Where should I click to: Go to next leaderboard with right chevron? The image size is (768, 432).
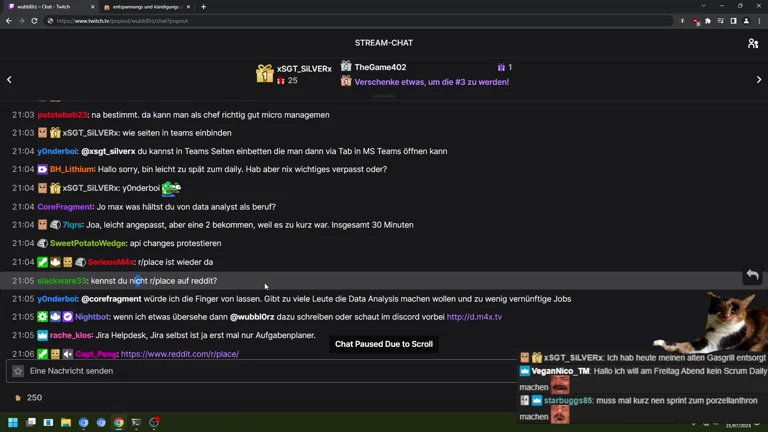tap(759, 80)
